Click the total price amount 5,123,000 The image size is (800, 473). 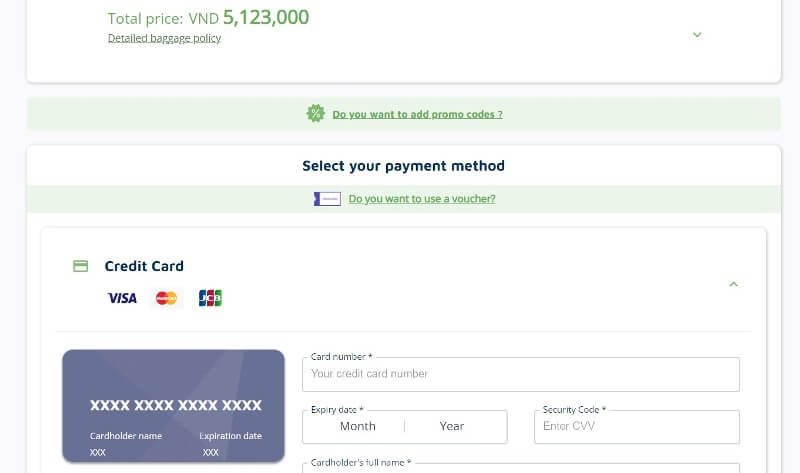pos(266,17)
